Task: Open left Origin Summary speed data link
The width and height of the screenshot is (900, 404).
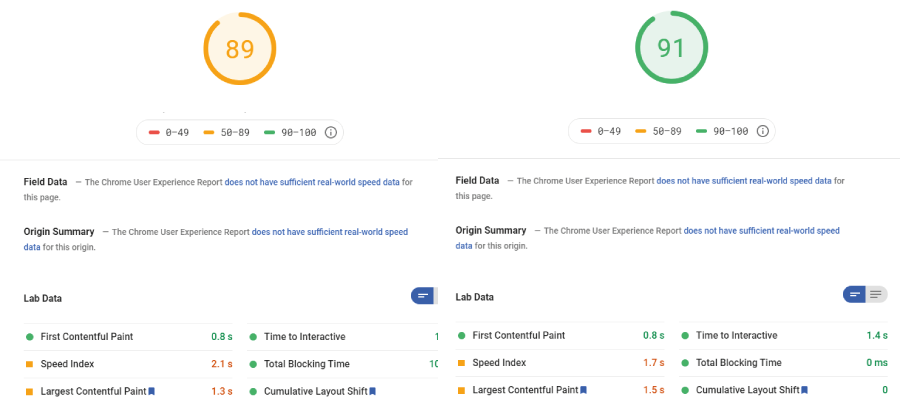Action: [330, 232]
